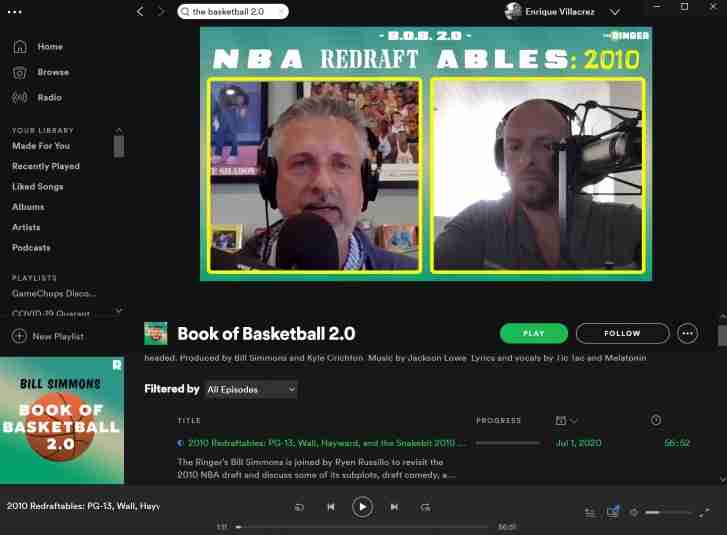The image size is (727, 535).
Task: Adjust the volume slider
Action: (670, 513)
